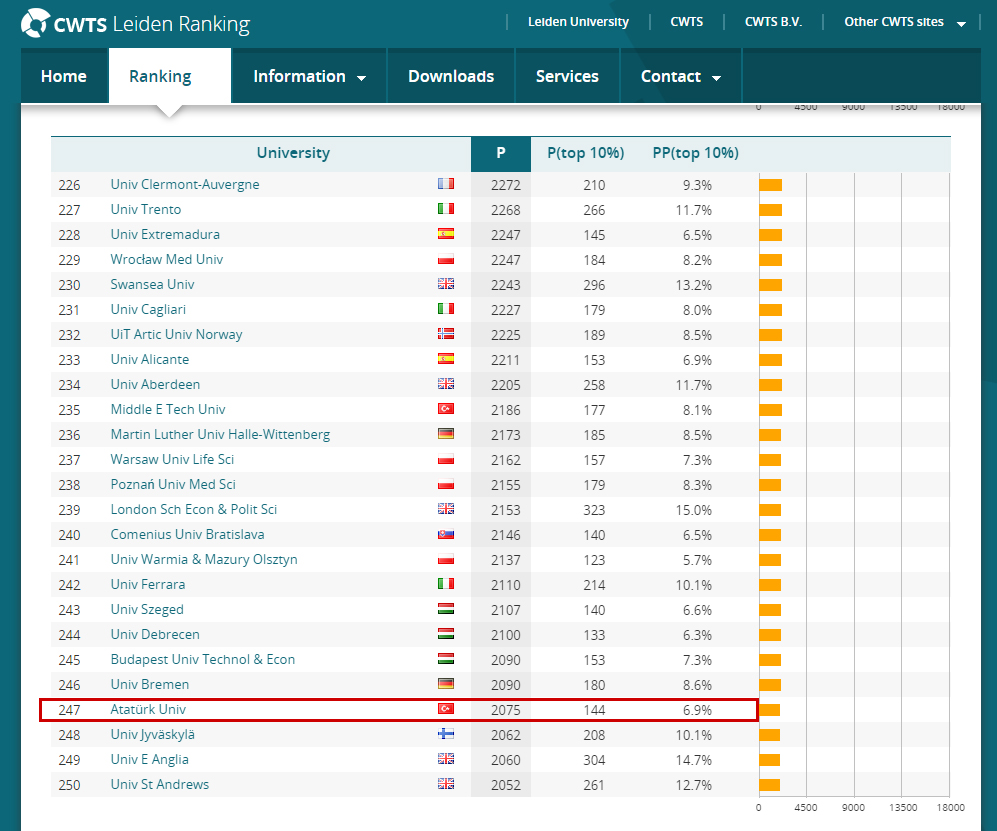Viewport: 997px width, 831px height.
Task: Open the Information dropdown menu
Action: click(x=309, y=76)
